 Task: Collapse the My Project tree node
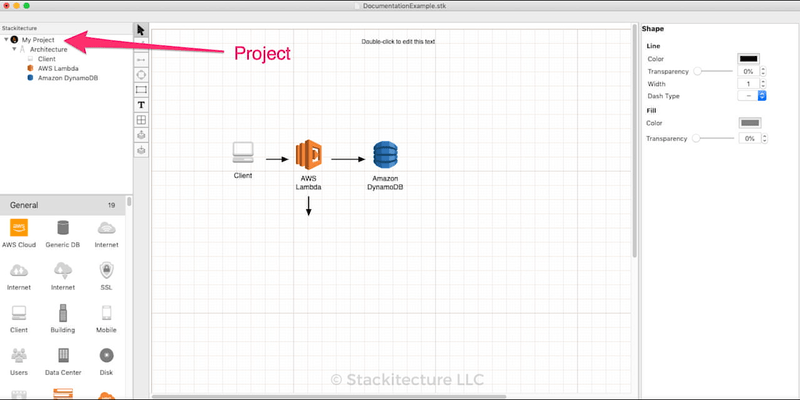6,39
